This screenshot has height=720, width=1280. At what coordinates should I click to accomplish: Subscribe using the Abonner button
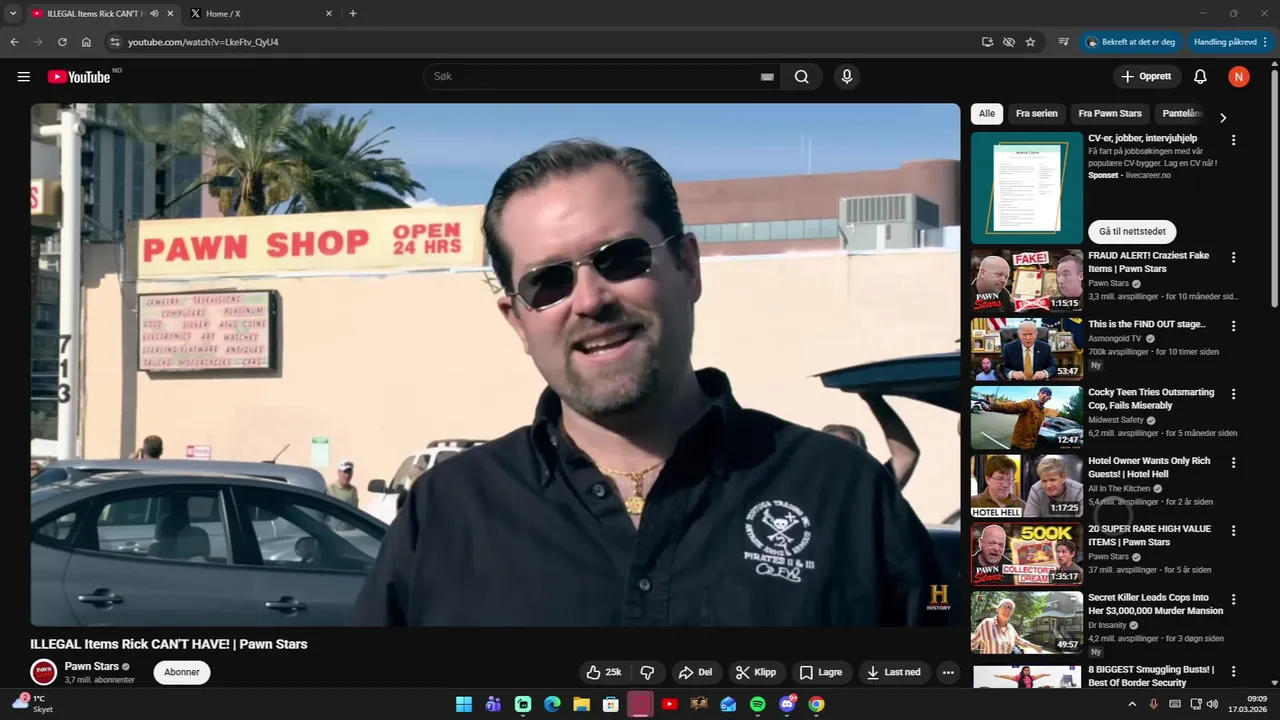[182, 672]
